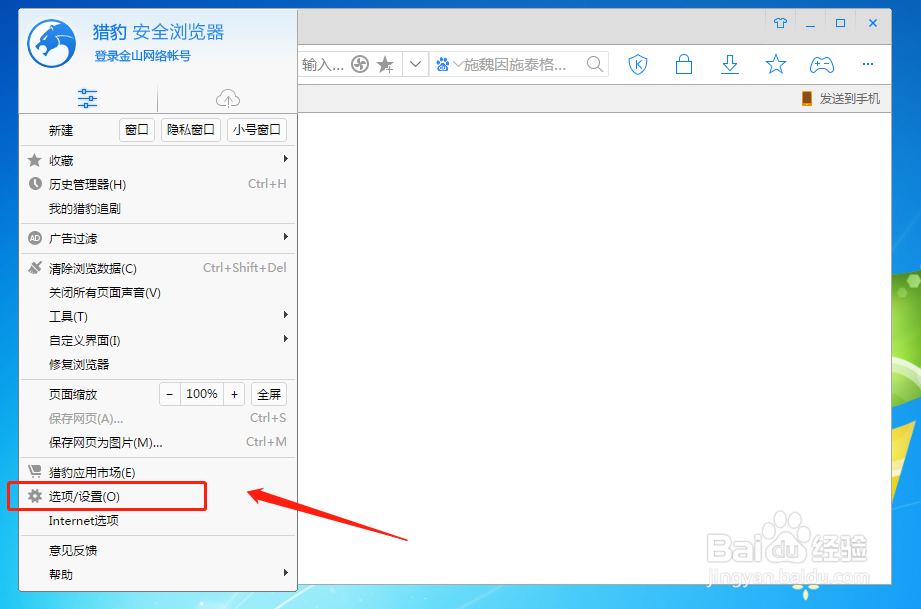
Task: Open the more options ellipsis icon
Action: point(868,64)
